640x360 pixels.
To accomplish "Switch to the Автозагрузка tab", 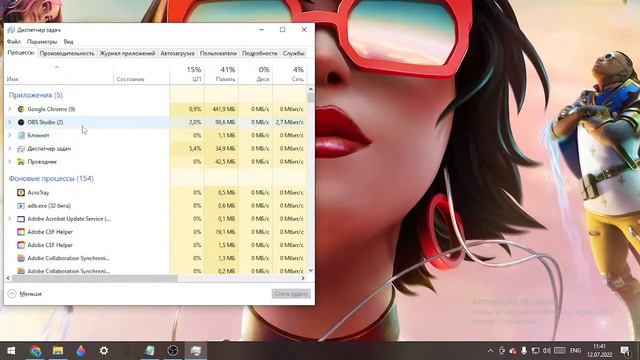I will tap(177, 53).
